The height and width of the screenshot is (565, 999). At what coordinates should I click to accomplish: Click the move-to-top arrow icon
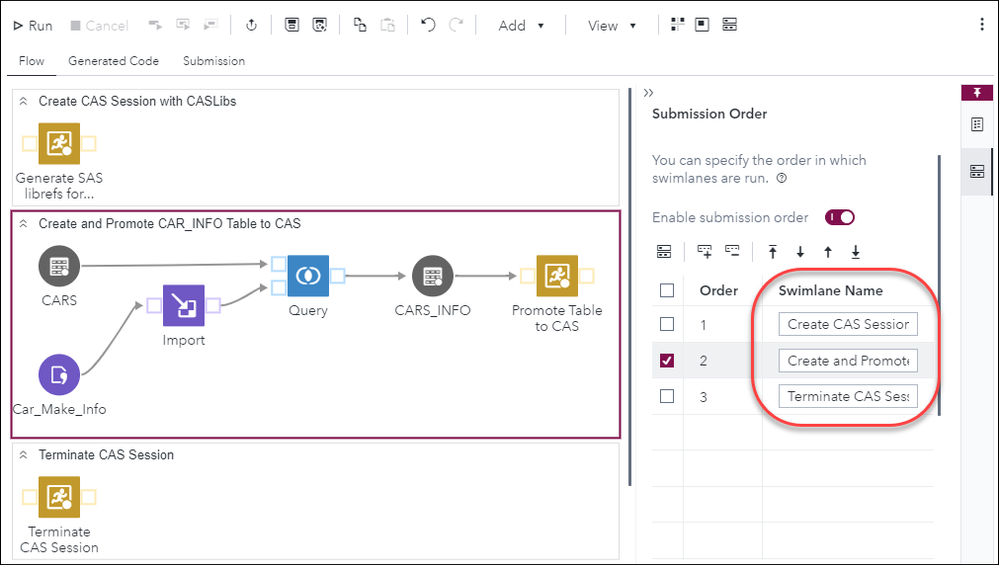[773, 252]
